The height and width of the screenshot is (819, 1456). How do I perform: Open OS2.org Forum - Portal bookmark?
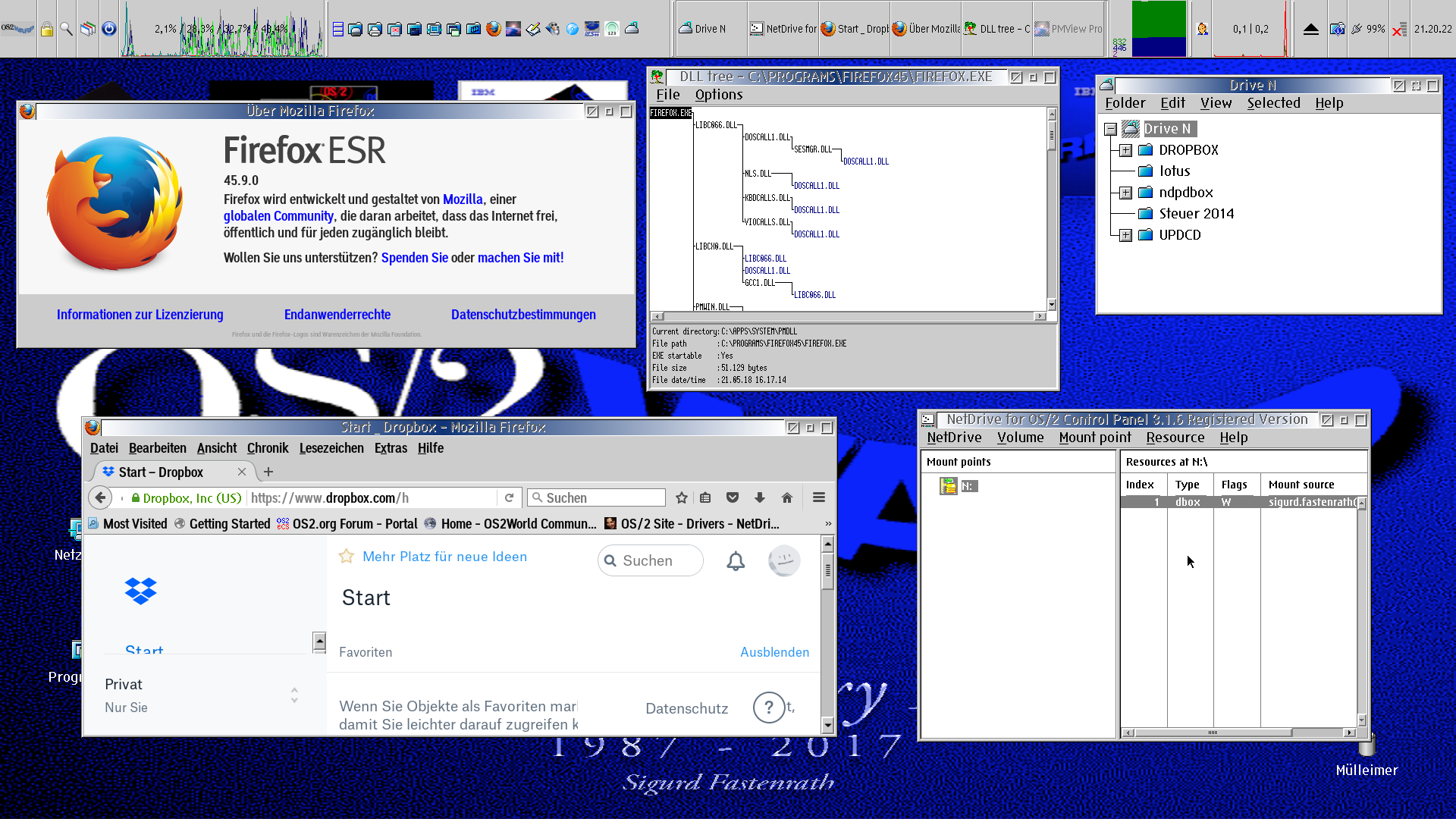pyautogui.click(x=347, y=524)
